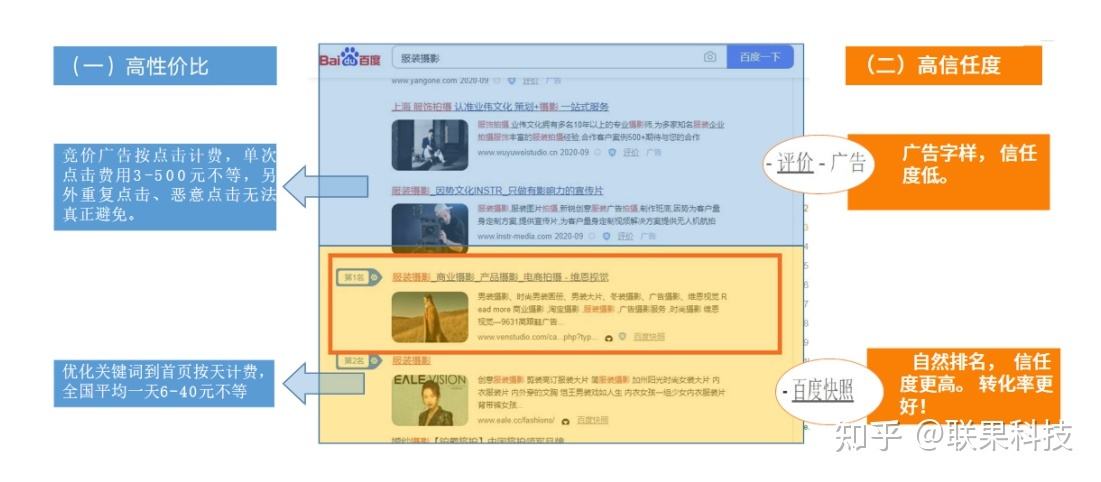This screenshot has width=1101, height=482.
Task: Click the www.wuyuweistudio.cn URL
Action: (517, 152)
